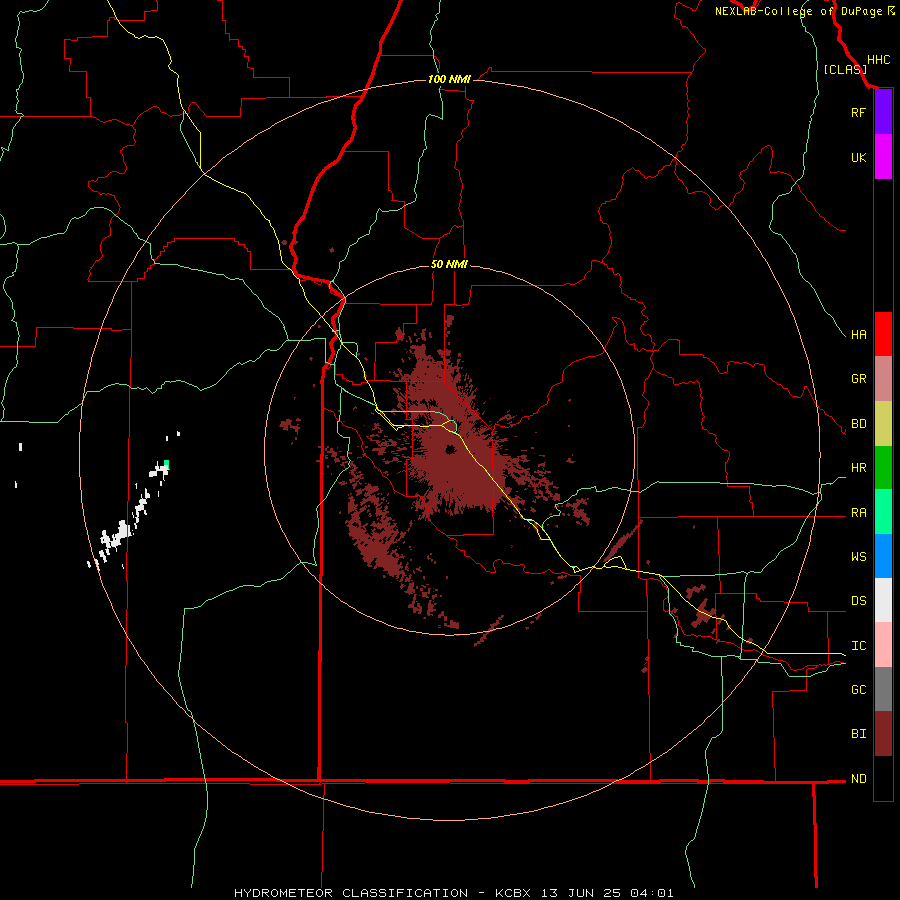
Task: Select the light pink IC swatch
Action: (883, 646)
